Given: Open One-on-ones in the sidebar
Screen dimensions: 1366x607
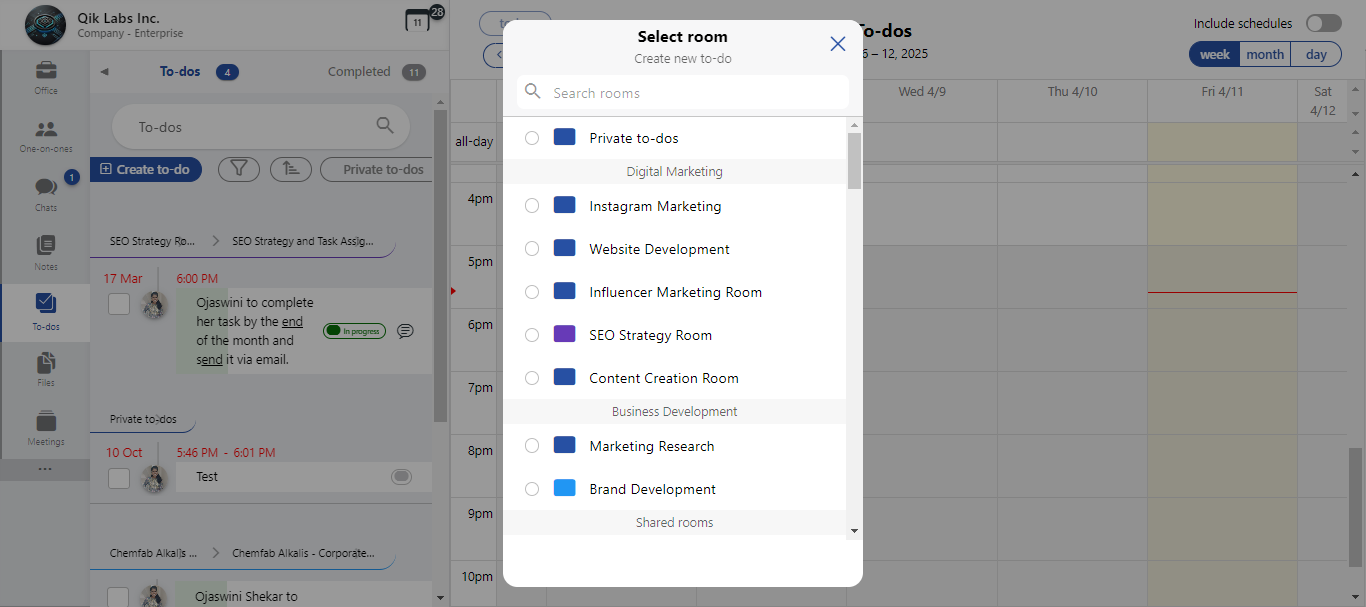Looking at the screenshot, I should pos(46,136).
